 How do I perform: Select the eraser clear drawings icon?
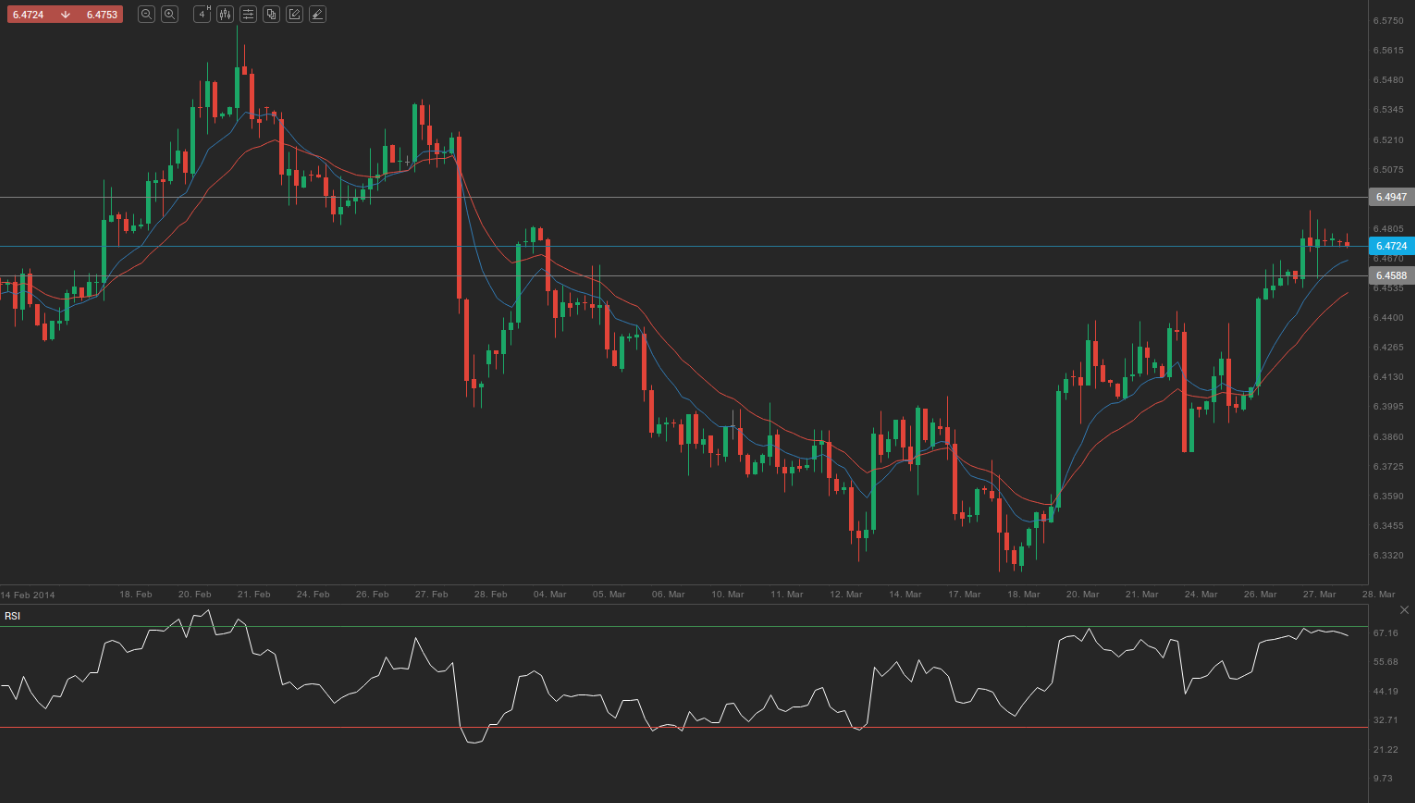(x=317, y=14)
